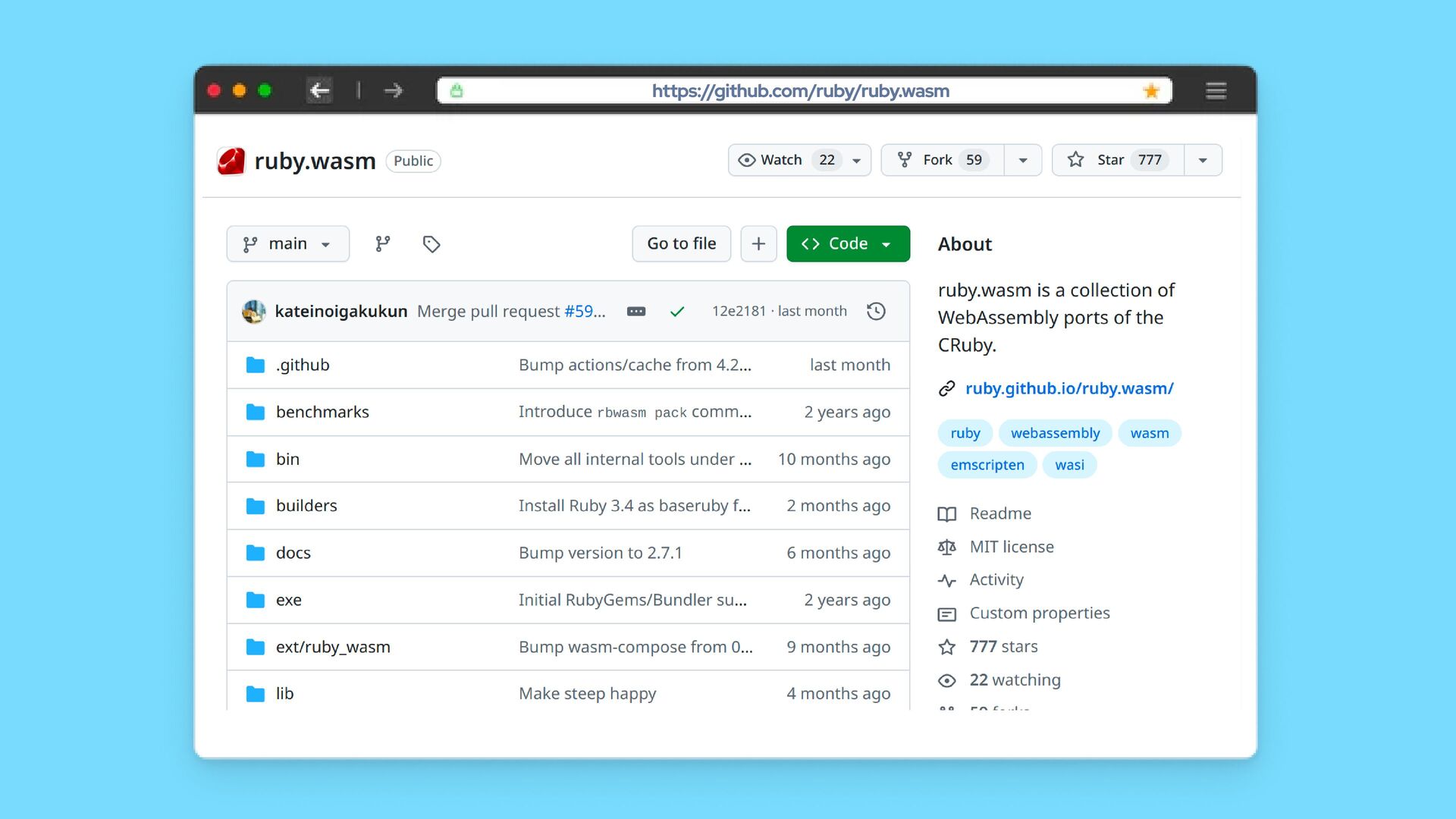The image size is (1456, 819).
Task: Click the browser forward arrow
Action: (393, 91)
